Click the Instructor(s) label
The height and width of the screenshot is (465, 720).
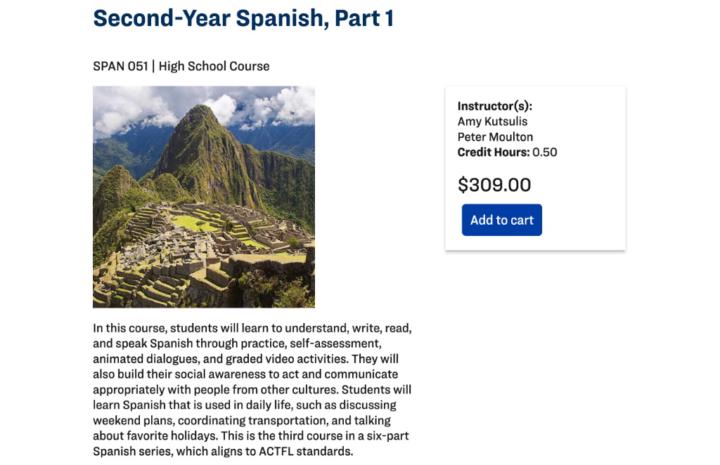click(x=495, y=106)
